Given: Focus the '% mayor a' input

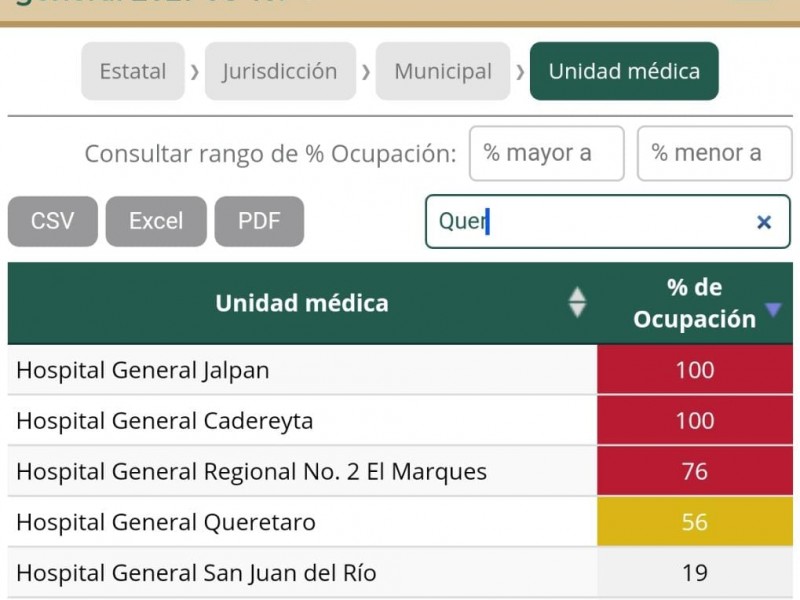Looking at the screenshot, I should [546, 153].
